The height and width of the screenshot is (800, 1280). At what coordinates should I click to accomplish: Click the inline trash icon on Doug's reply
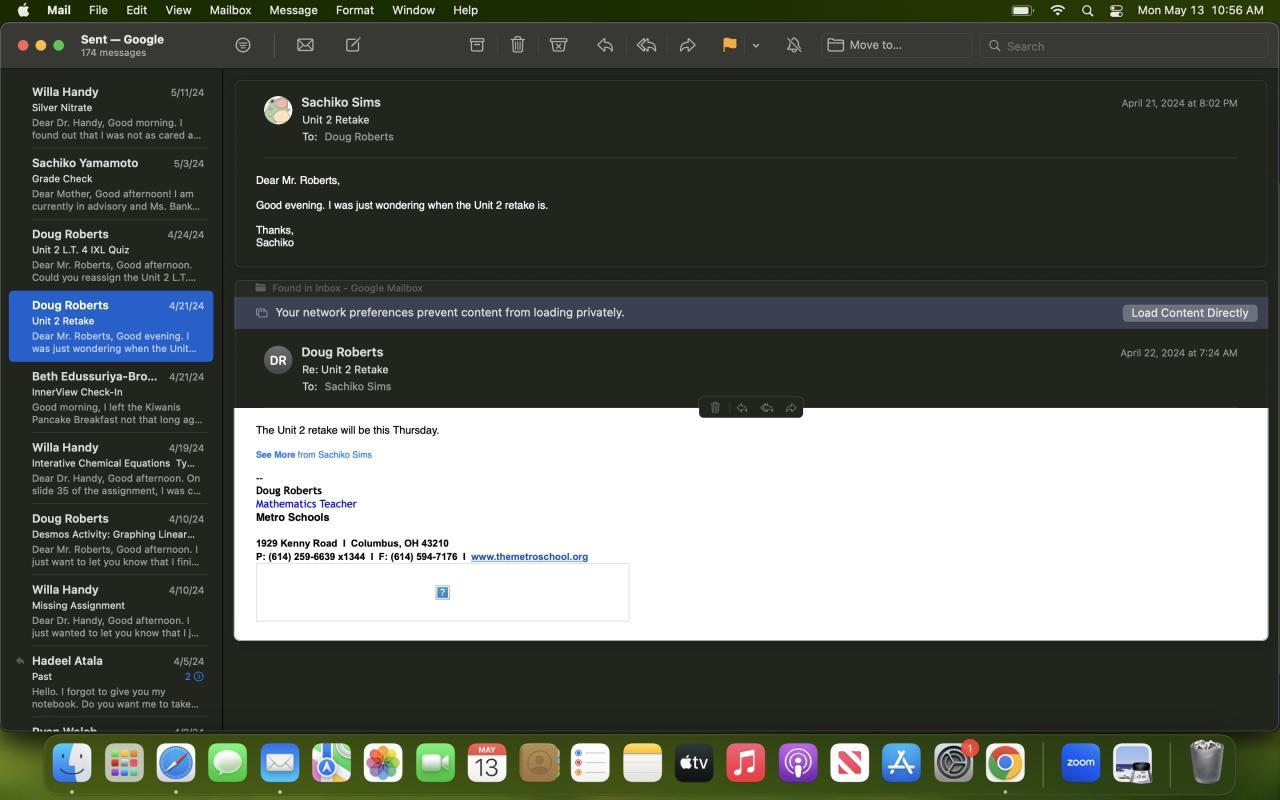pos(715,408)
